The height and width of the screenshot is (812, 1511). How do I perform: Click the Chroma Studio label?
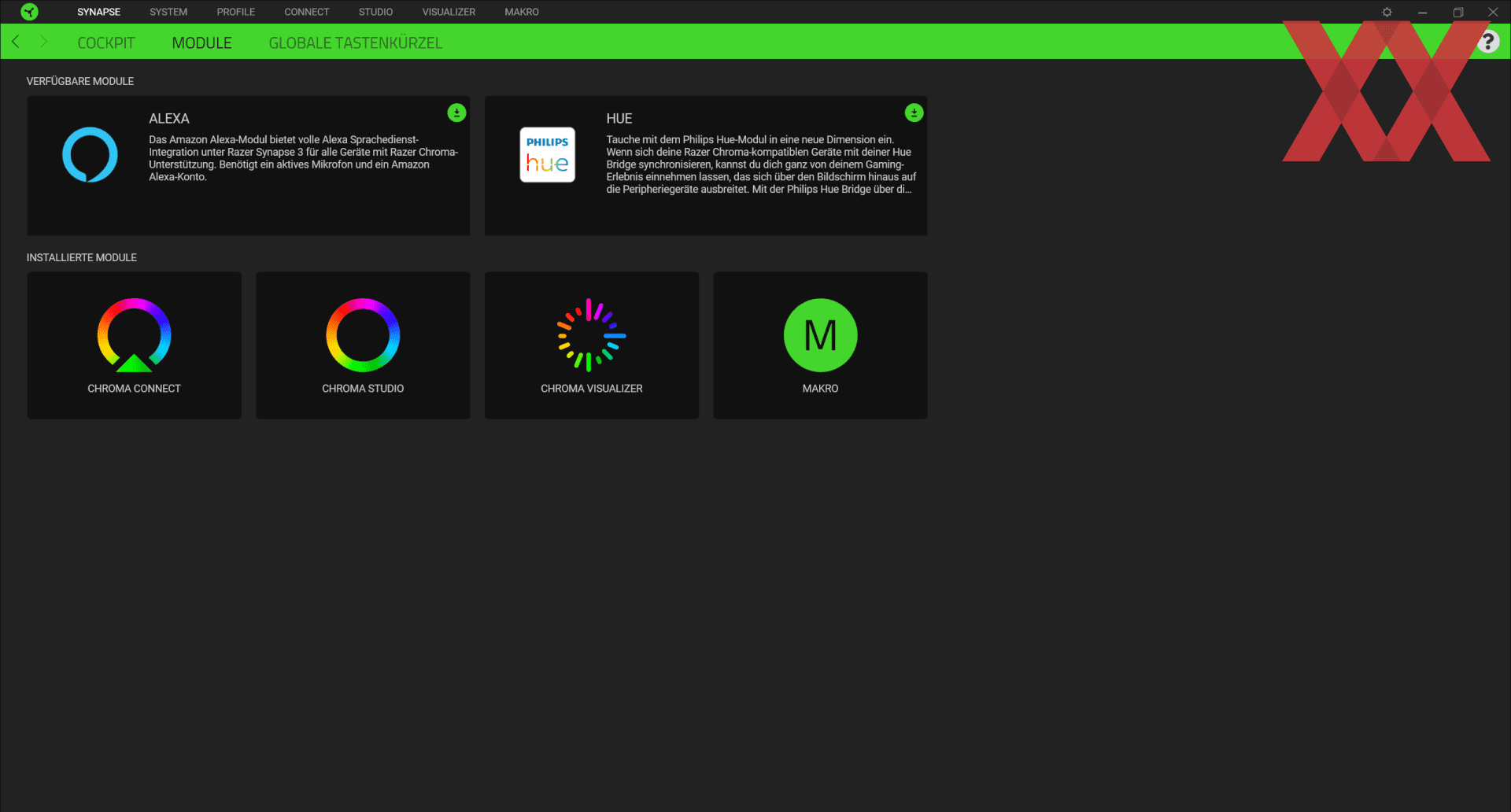point(363,389)
